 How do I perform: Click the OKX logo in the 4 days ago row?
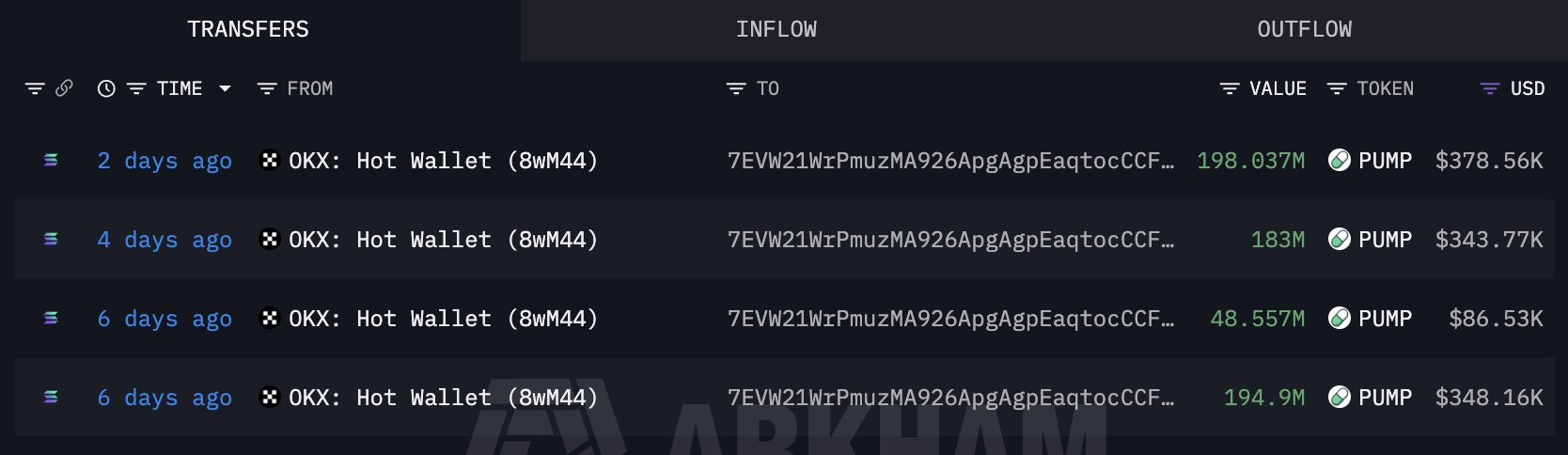pyautogui.click(x=270, y=240)
